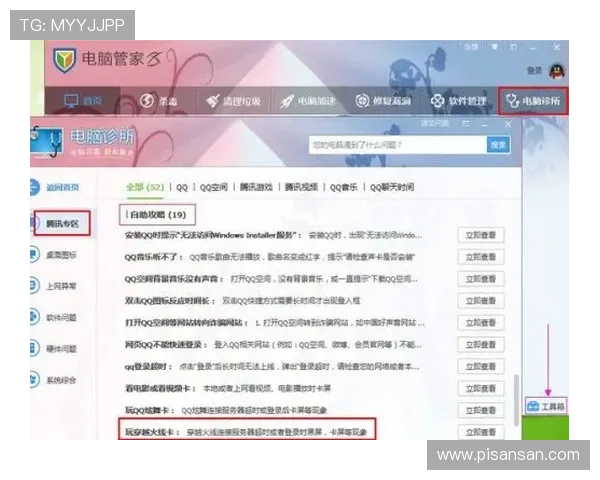Open the skin shirt icon in title bar
The image size is (600, 480).
[x=494, y=47]
